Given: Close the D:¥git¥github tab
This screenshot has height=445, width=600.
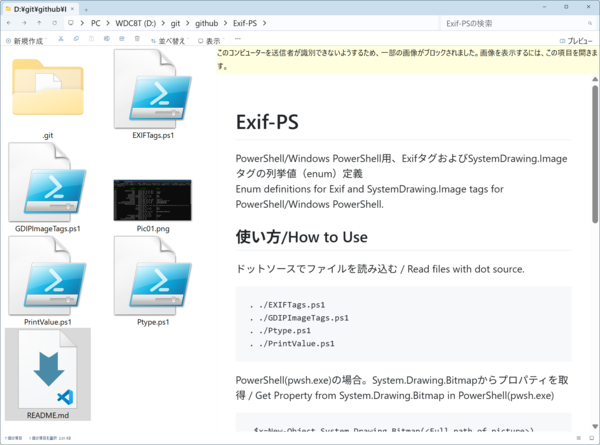Looking at the screenshot, I should (x=72, y=9).
